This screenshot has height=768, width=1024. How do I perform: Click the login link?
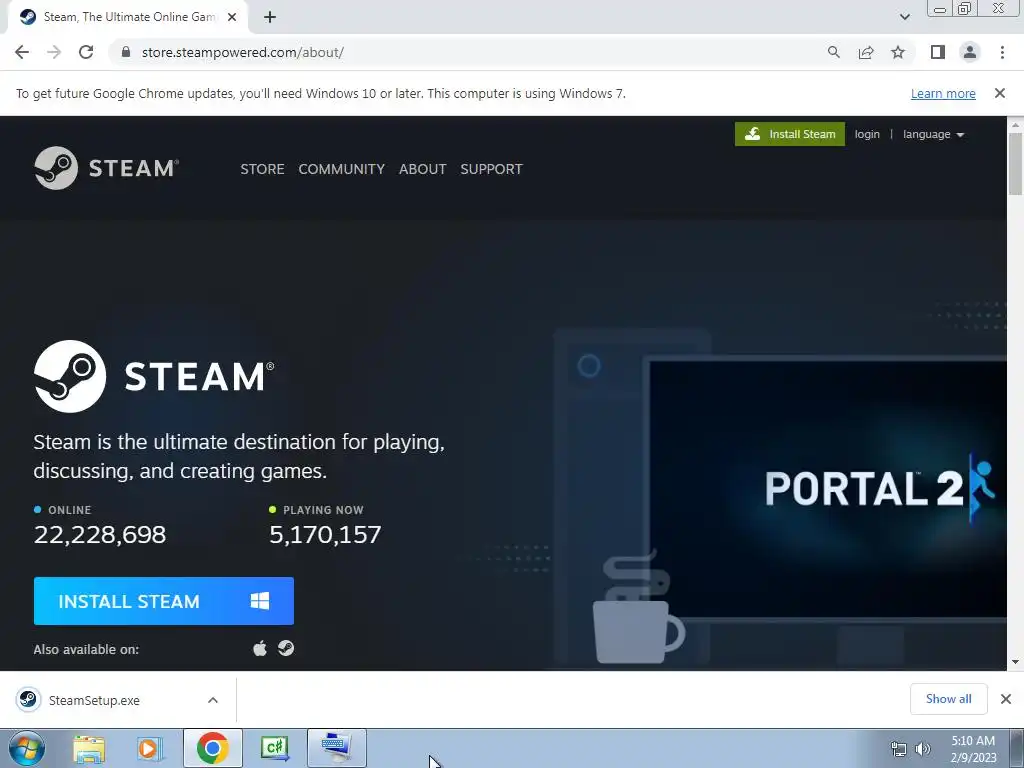(867, 134)
